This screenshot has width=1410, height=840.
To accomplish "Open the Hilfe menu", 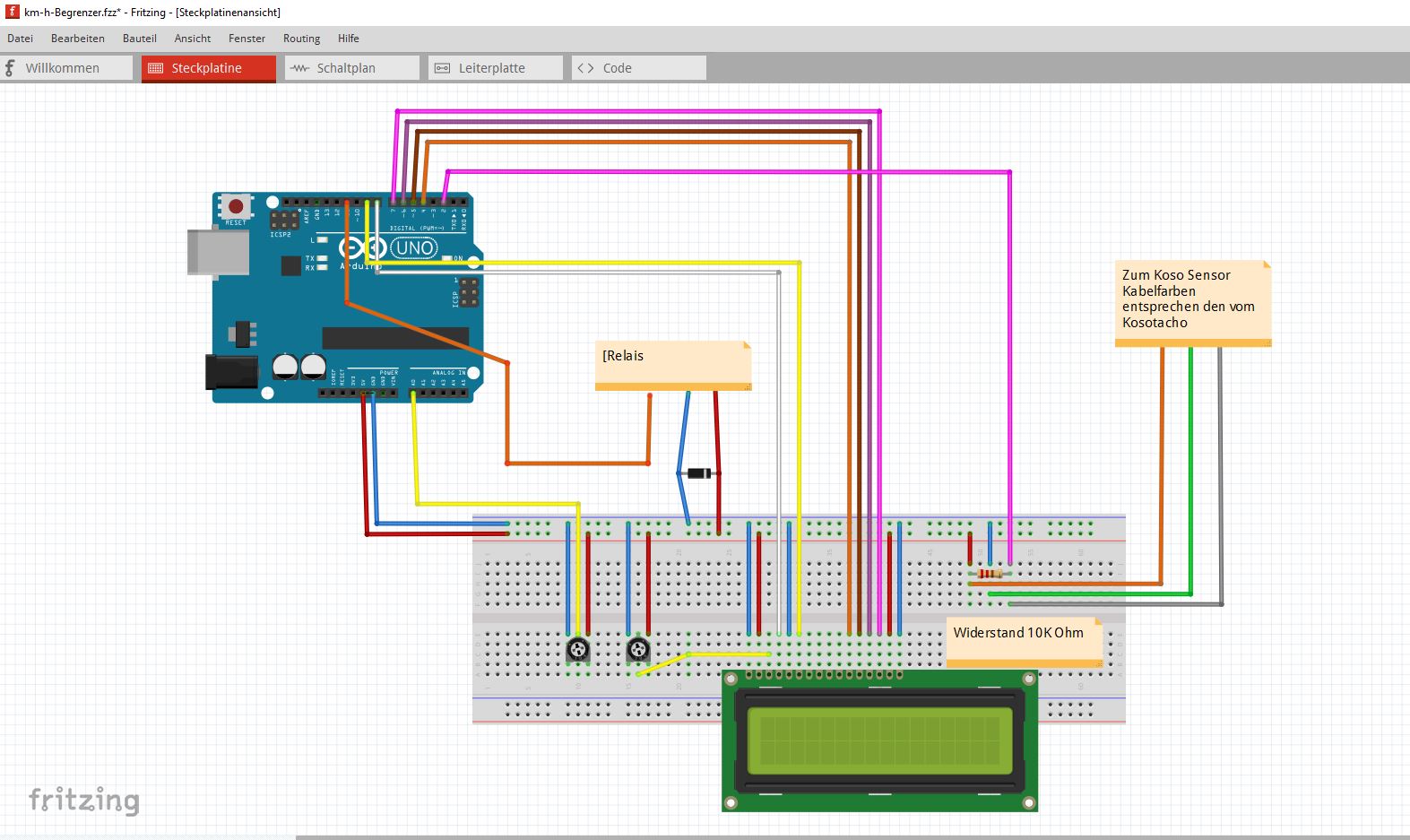I will click(348, 39).
